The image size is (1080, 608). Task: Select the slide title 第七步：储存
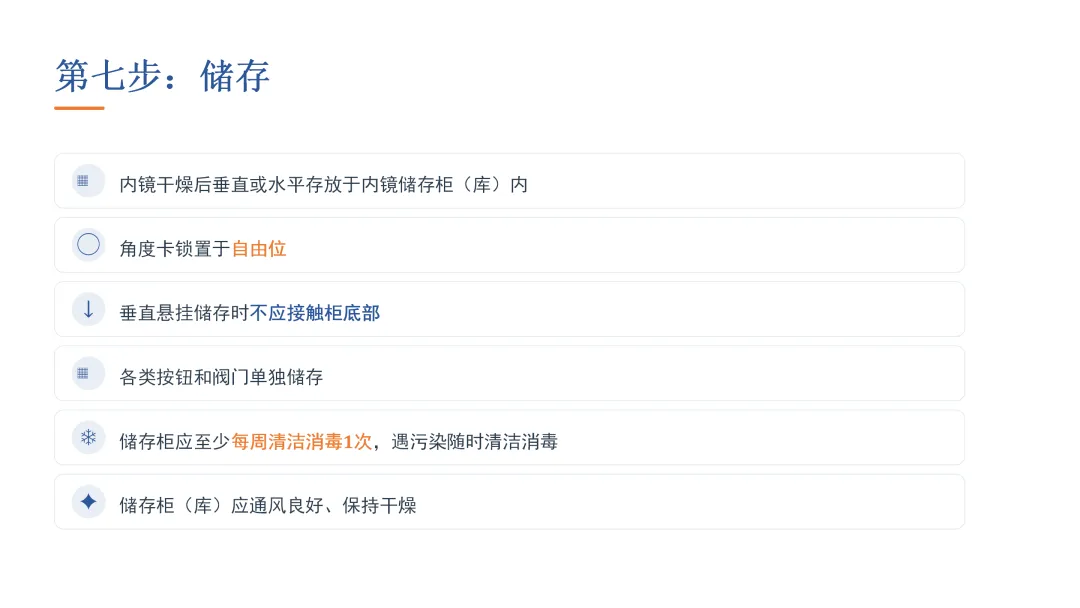(163, 75)
